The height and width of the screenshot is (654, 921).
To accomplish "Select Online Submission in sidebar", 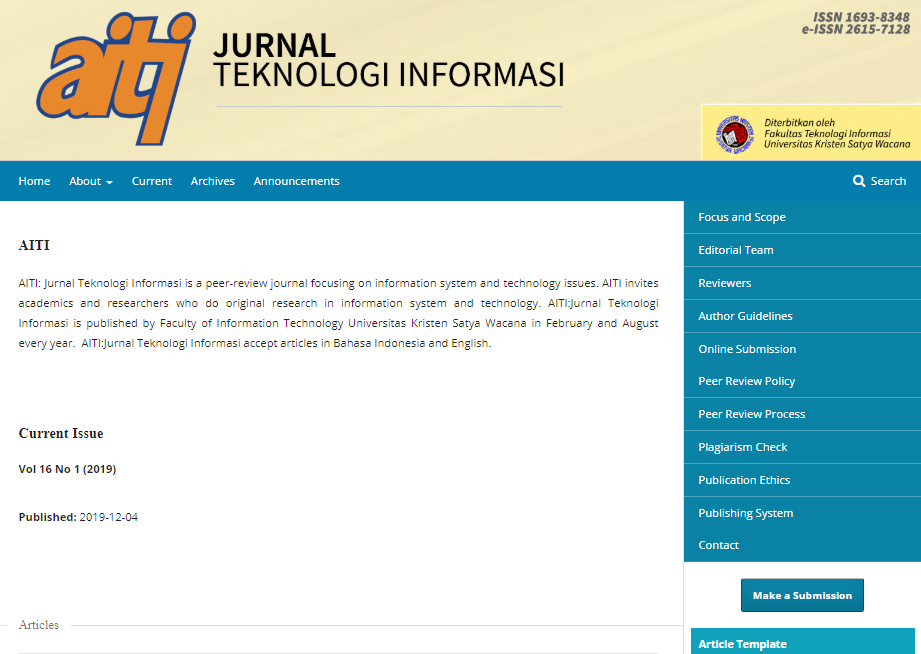I will [747, 349].
